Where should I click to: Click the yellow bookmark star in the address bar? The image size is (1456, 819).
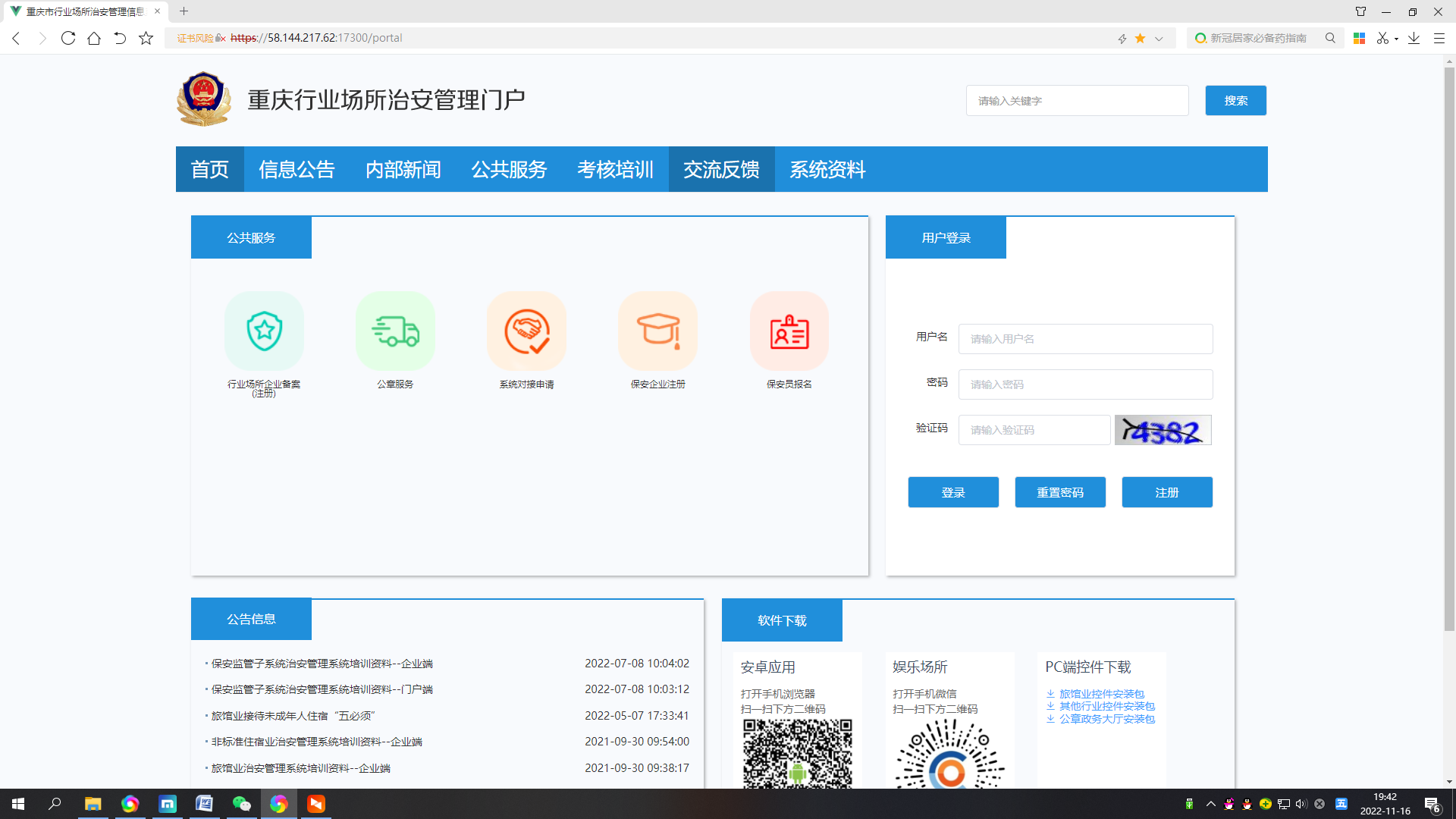coord(1140,38)
